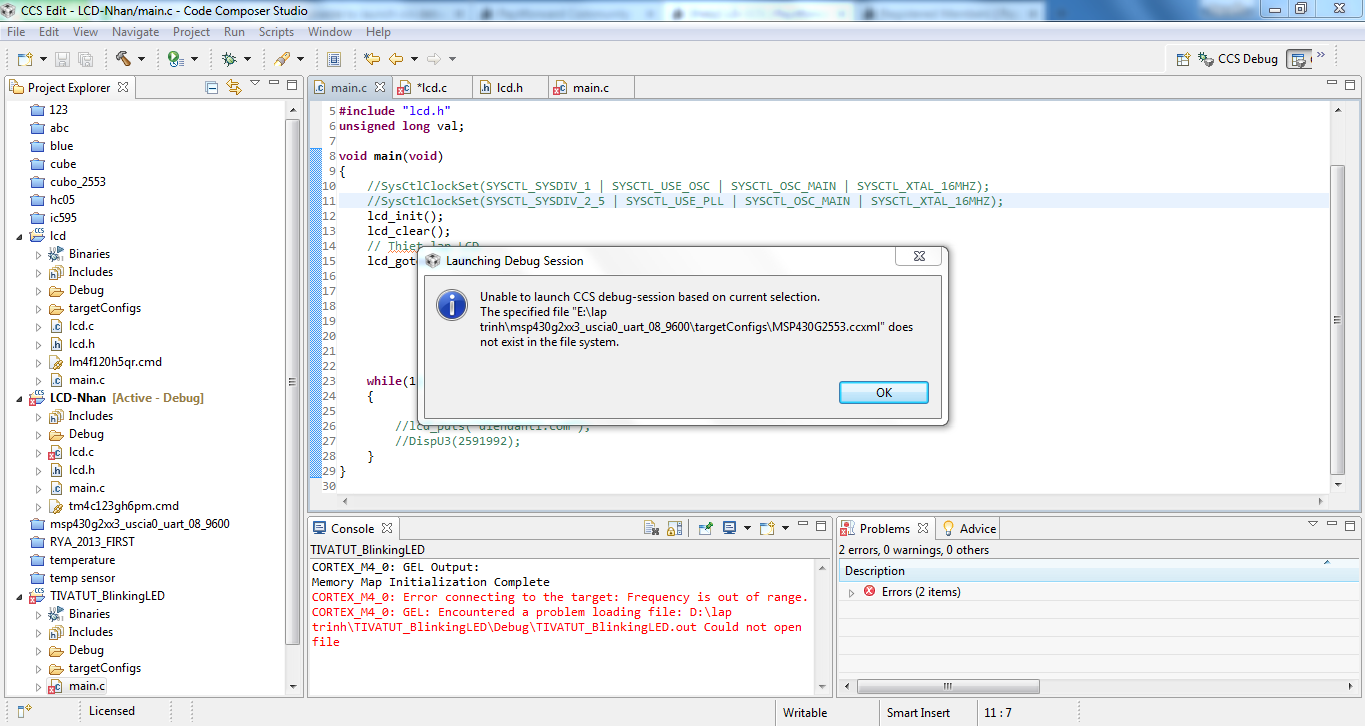
Task: Click the Last Edit Location arrow icon
Action: point(372,59)
